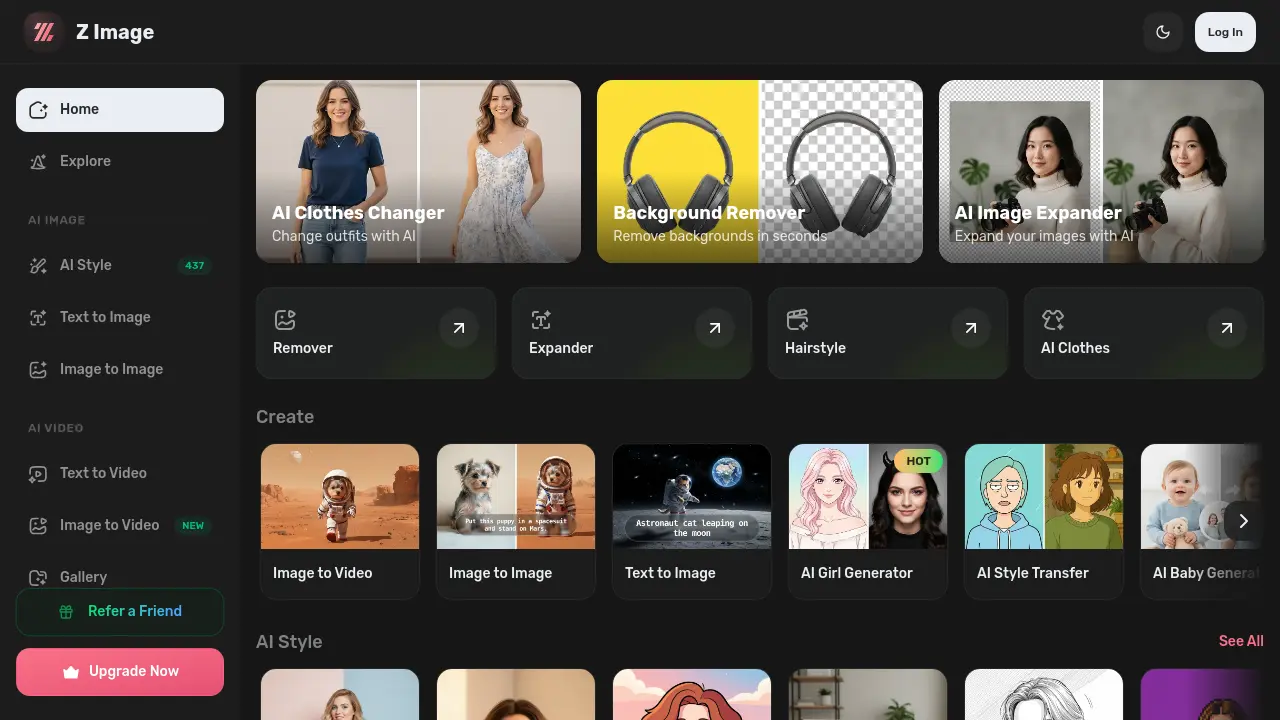Click the arrow on the Hairstyle card
This screenshot has width=1280, height=720.
pos(971,328)
